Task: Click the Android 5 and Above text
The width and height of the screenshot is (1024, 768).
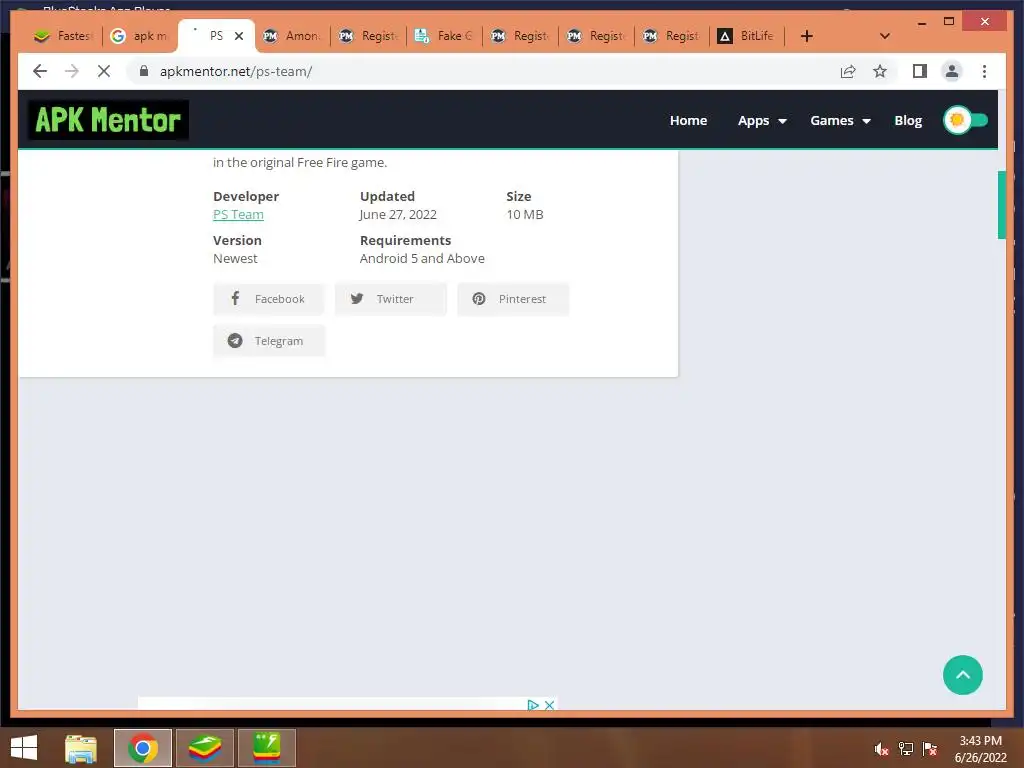Action: (x=422, y=259)
